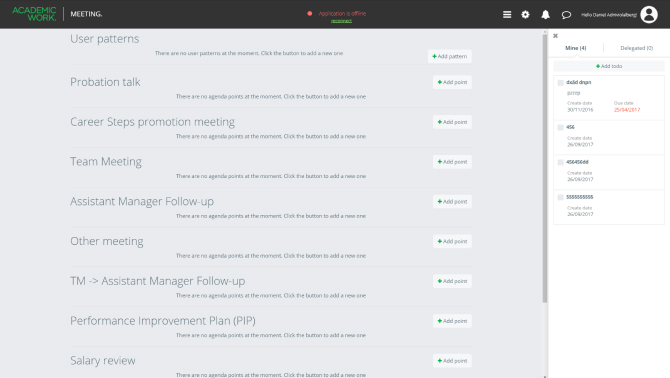Close the todo side panel
The image size is (670, 378).
(x=555, y=36)
